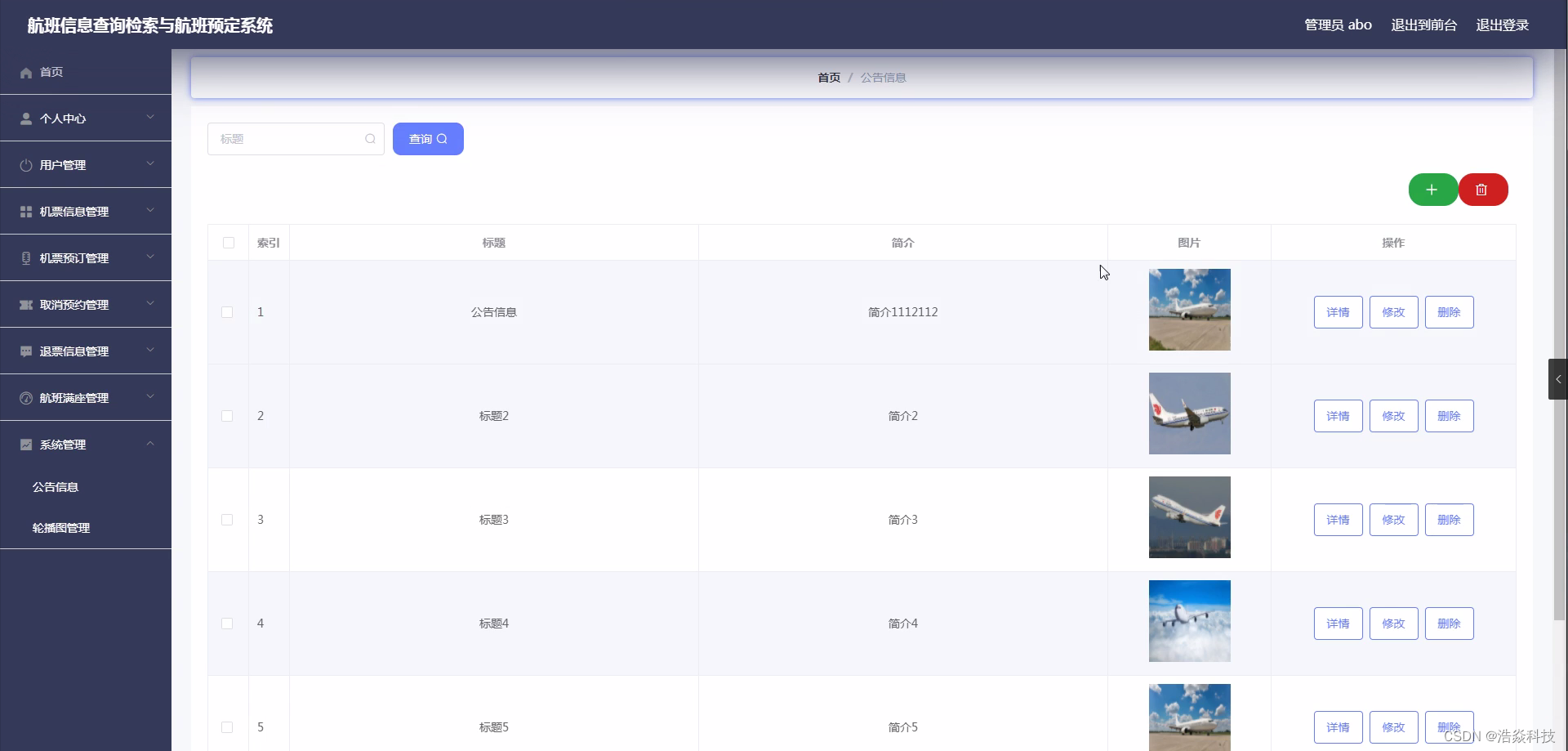1568x751 pixels.
Task: Click the icon next to 机票预订管理
Action: (26, 259)
